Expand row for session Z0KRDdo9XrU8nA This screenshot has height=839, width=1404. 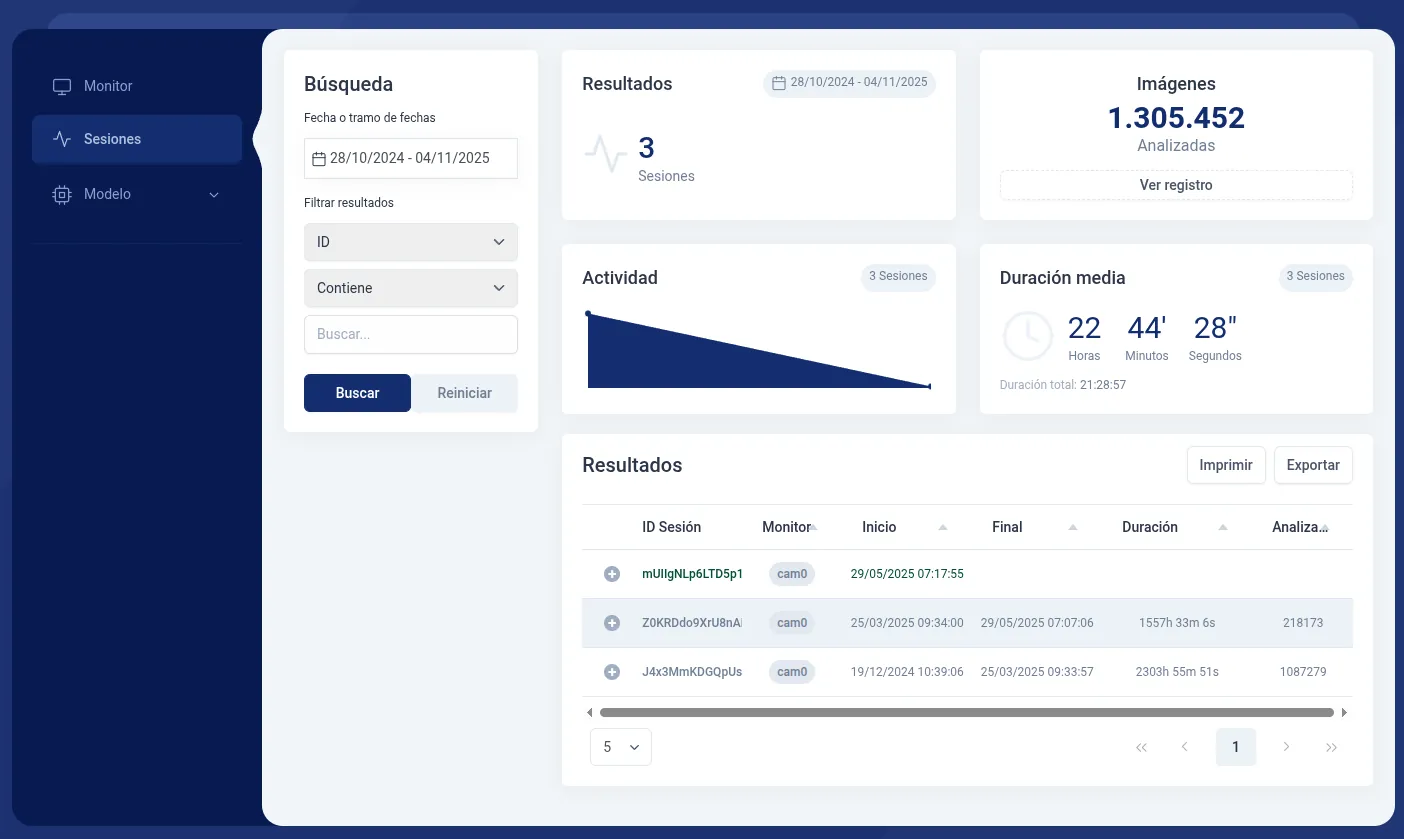612,623
